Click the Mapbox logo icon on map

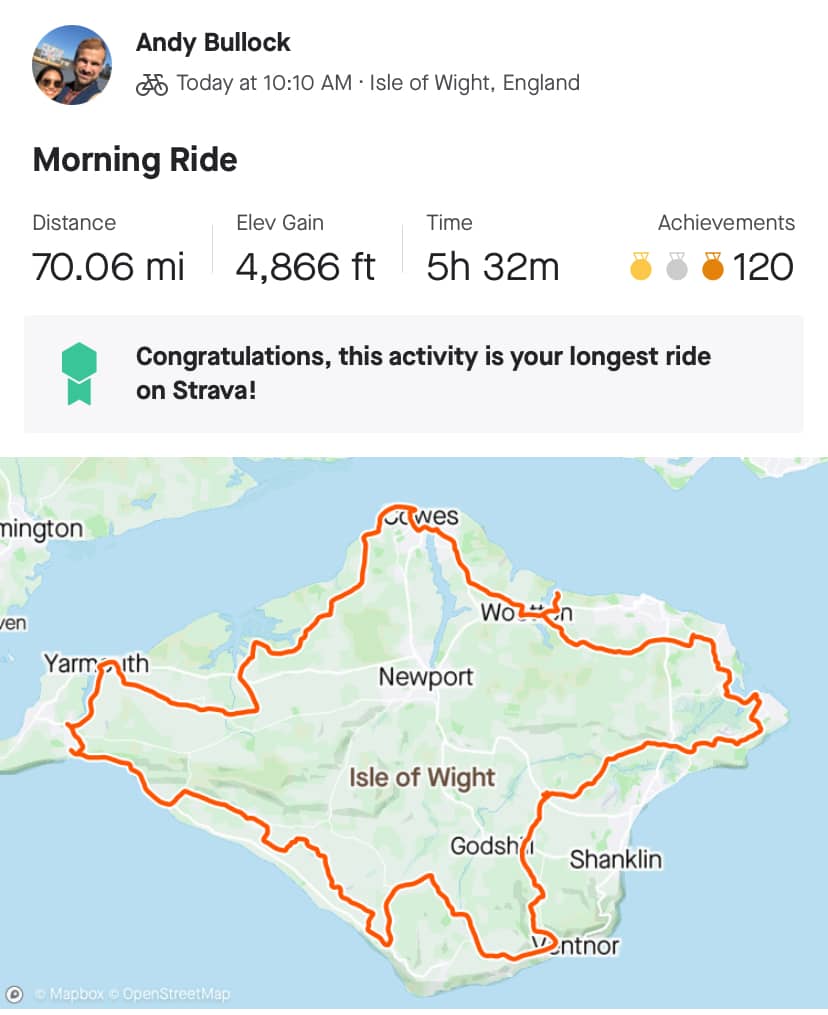pos(15,994)
